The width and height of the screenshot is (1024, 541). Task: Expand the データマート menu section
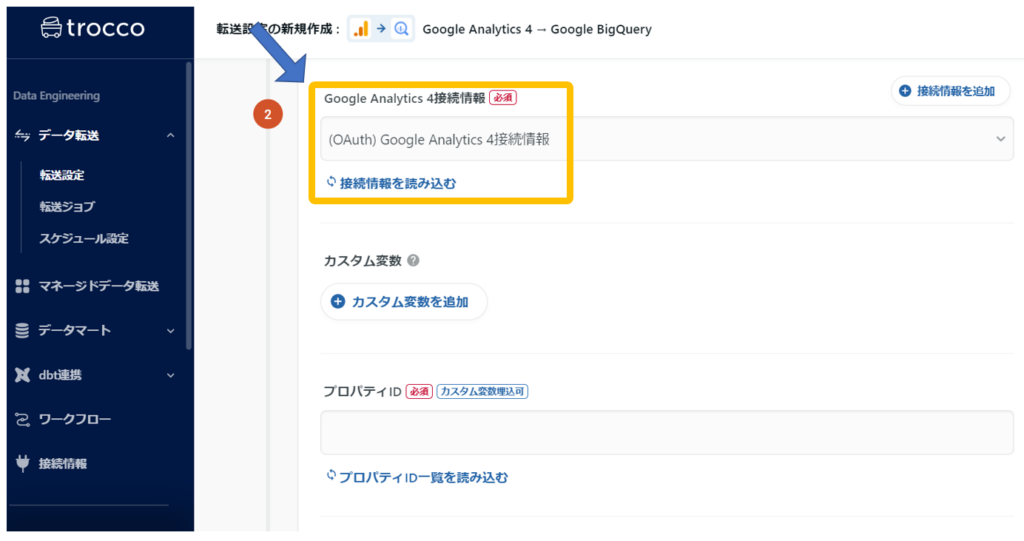pyautogui.click(x=170, y=331)
